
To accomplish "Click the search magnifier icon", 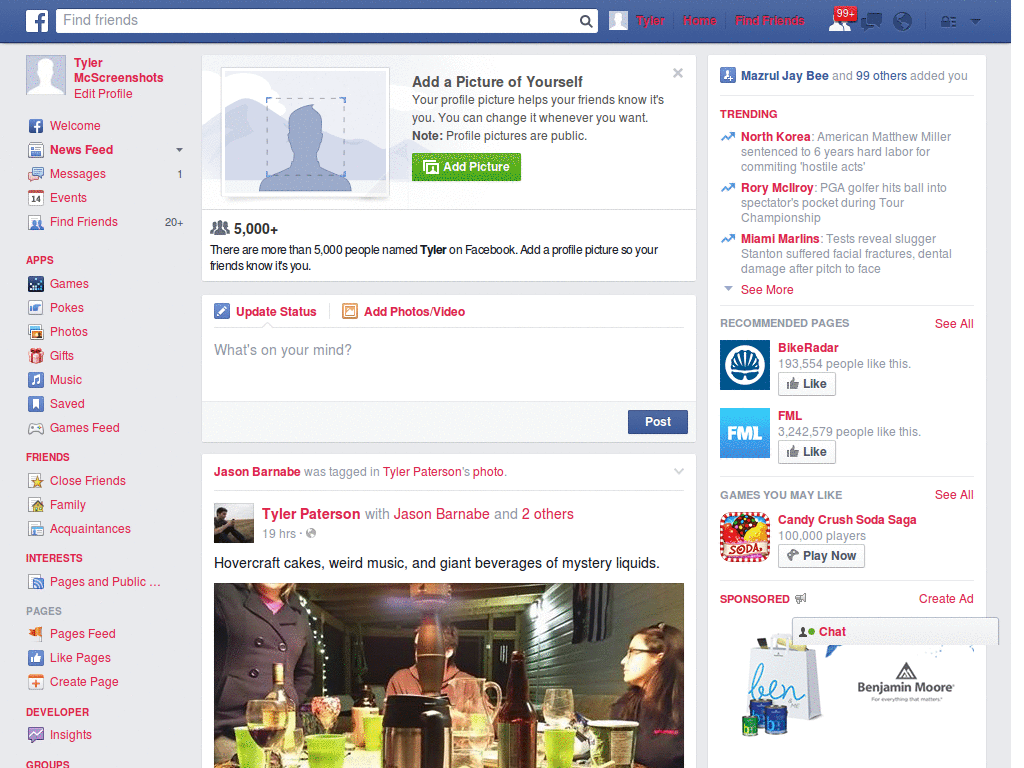I will click(586, 21).
